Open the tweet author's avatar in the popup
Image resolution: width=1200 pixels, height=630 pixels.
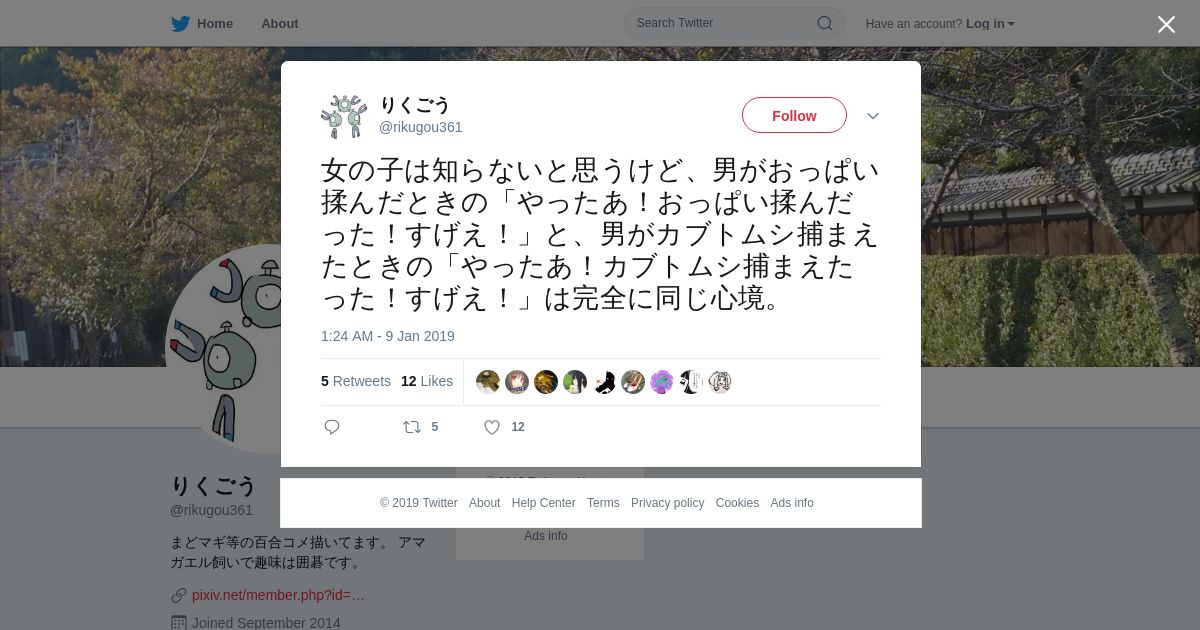pos(344,116)
